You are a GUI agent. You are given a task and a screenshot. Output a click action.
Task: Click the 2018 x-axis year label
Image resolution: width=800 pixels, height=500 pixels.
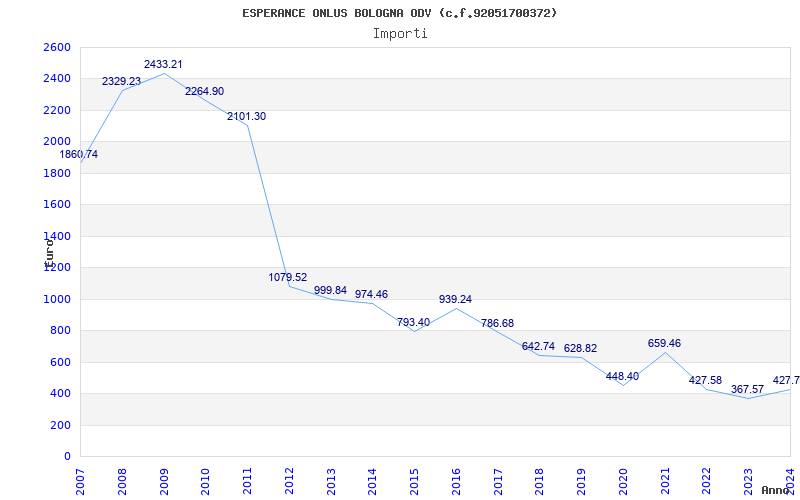[540, 481]
